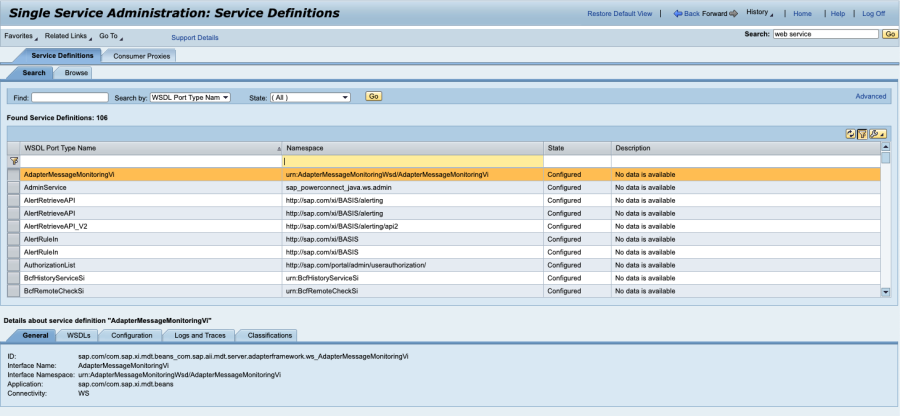Screen dimensions: 900x416
Task: Switch to the Consumer Proxies tab
Action: [x=141, y=56]
